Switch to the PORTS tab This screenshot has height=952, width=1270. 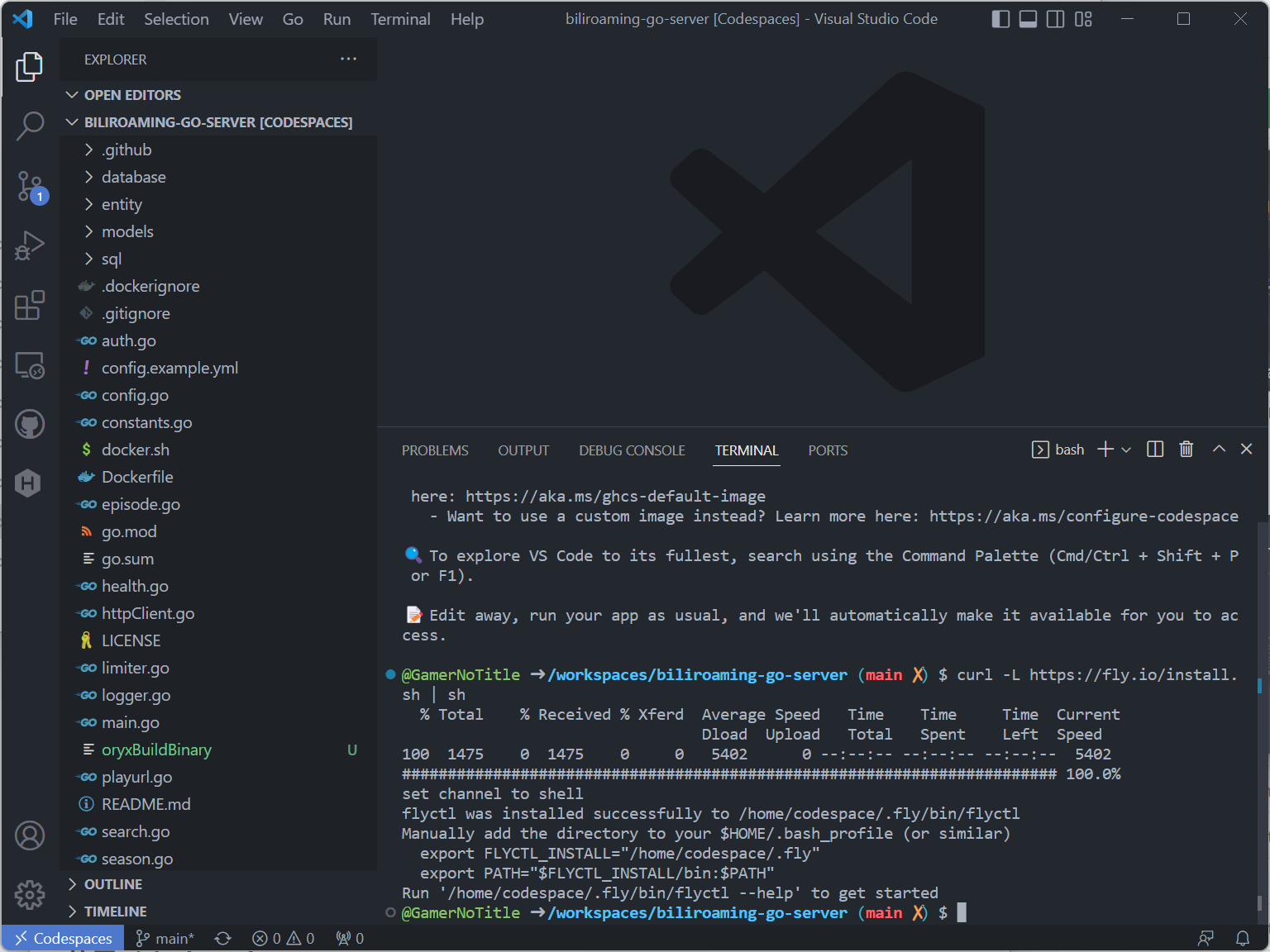tap(827, 450)
